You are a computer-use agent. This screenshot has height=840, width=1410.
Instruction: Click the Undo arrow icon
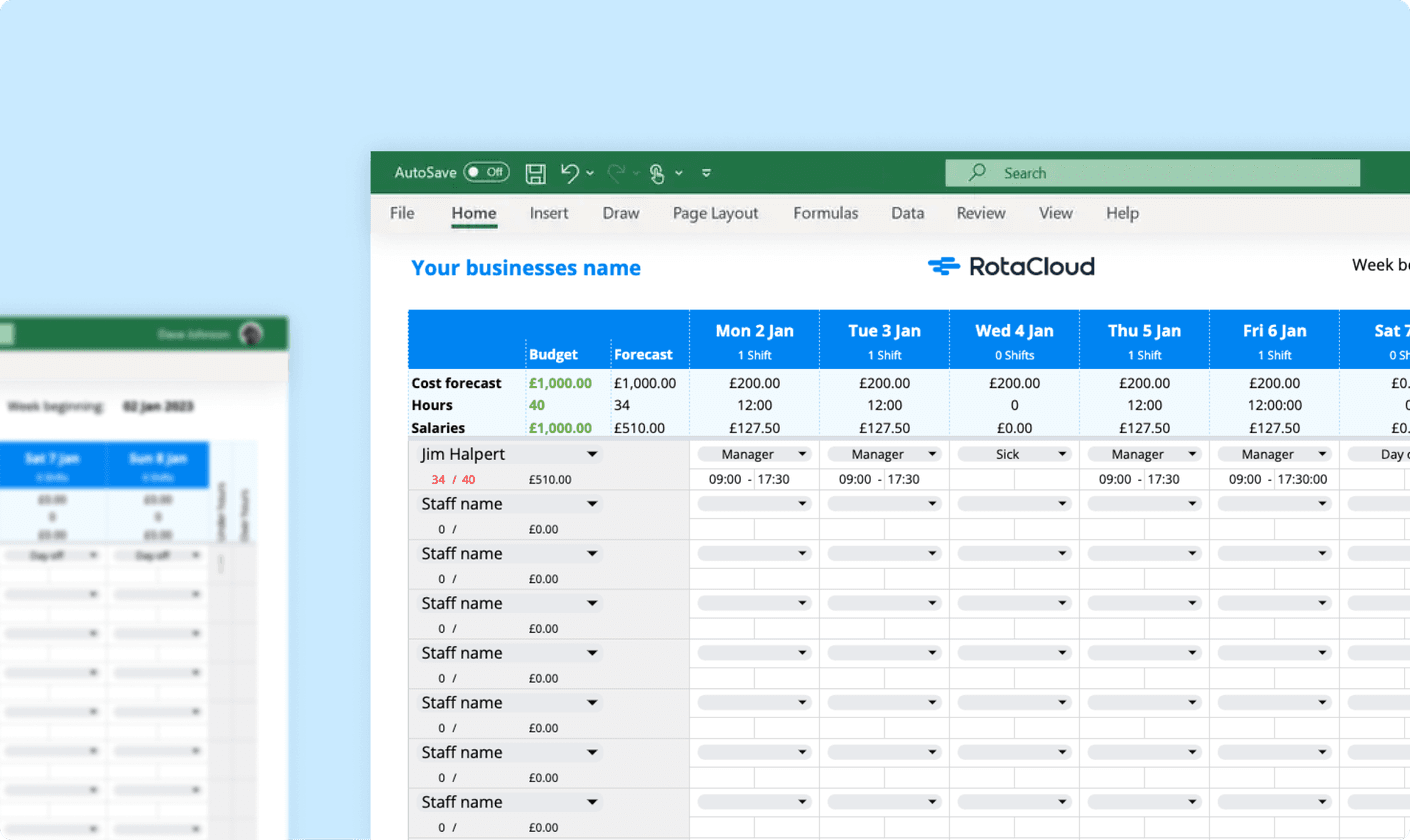pos(569,173)
